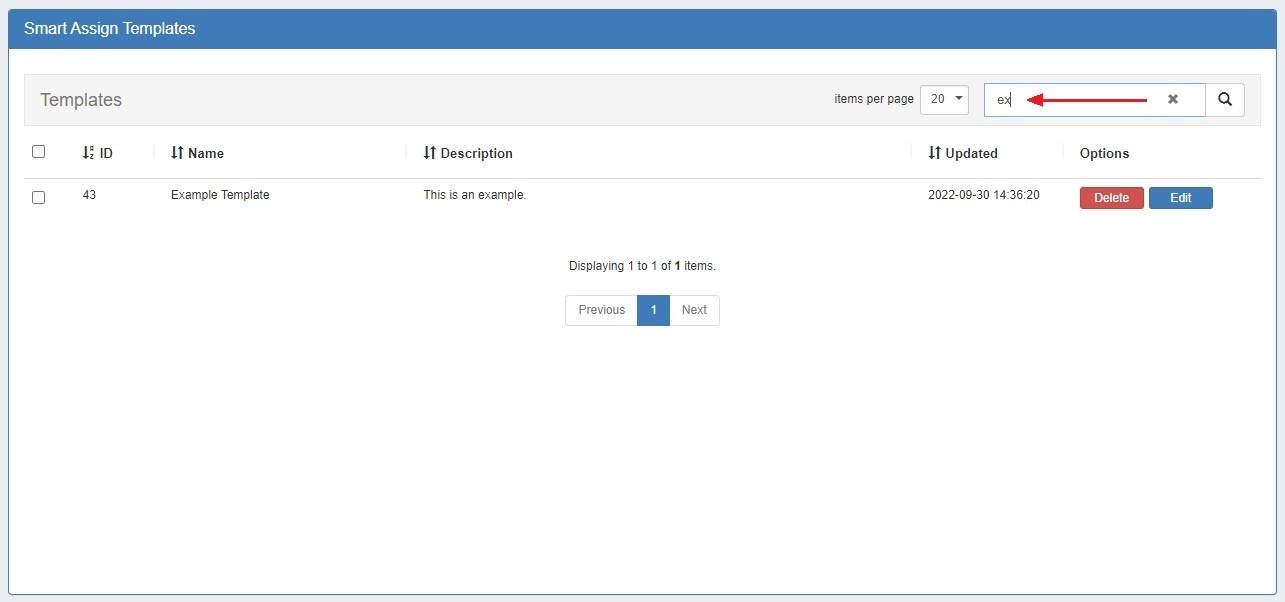Click the sort icon beside ID
1285x602 pixels.
point(88,153)
